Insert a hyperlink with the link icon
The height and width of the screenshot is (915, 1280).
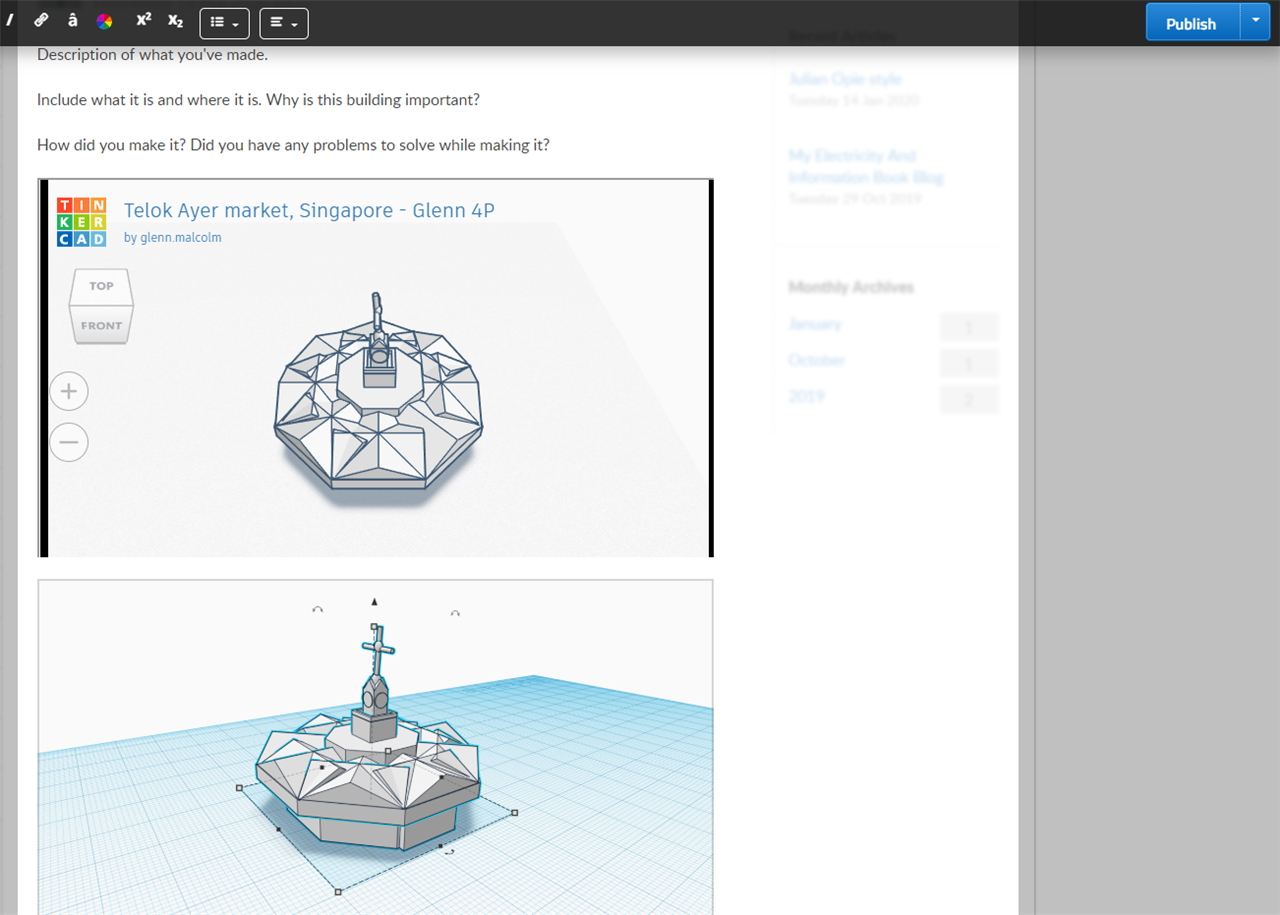[41, 21]
